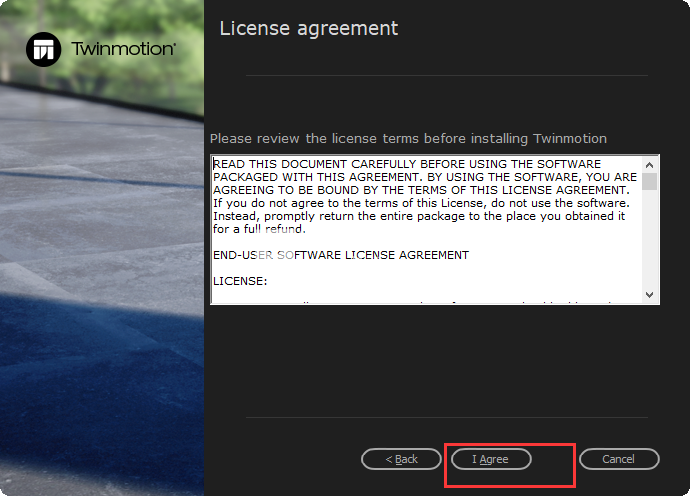
Task: Click the license scrollbar down arrow
Action: [x=649, y=294]
